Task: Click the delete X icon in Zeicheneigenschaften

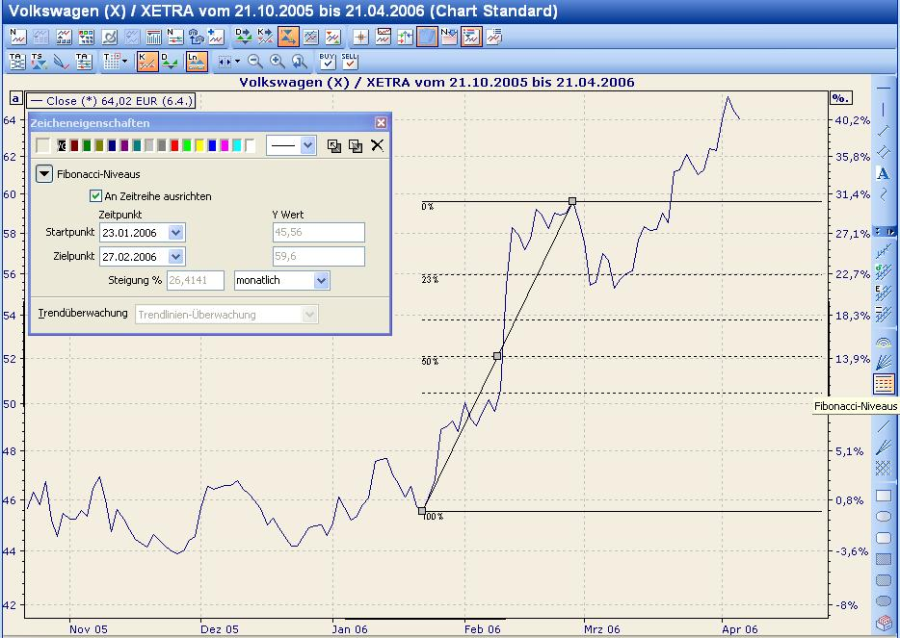Action: click(x=377, y=146)
